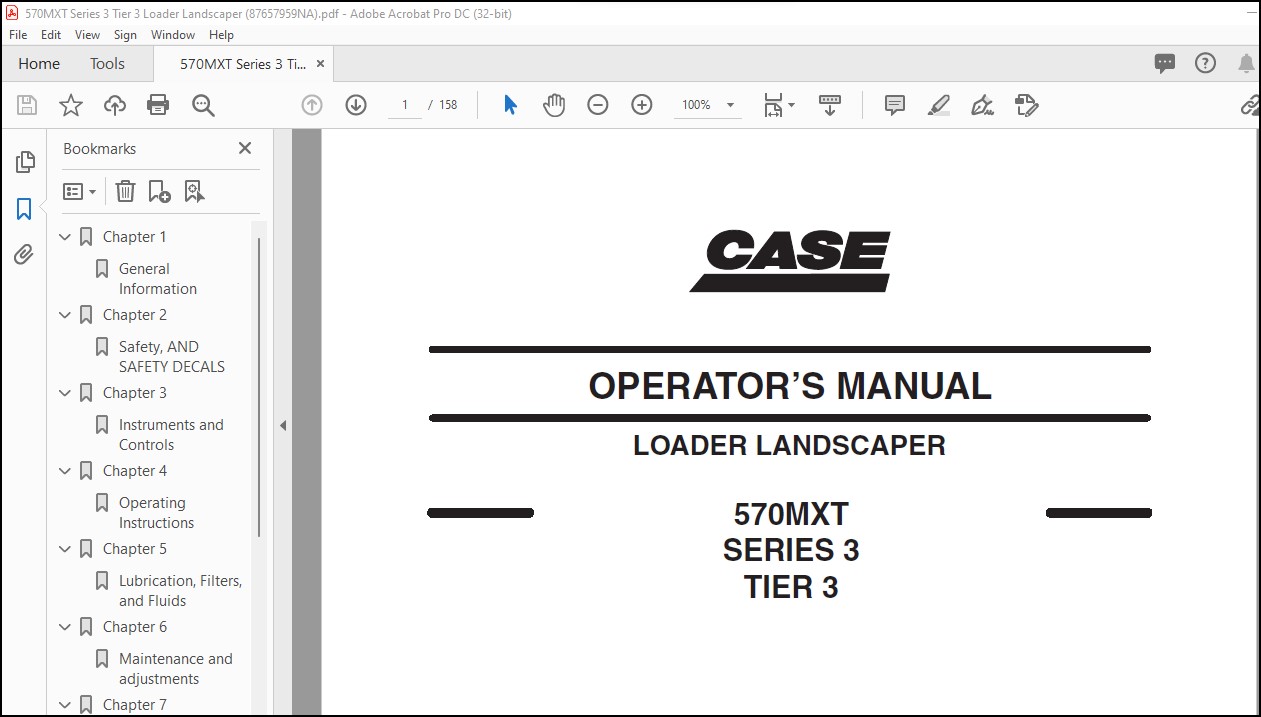Image resolution: width=1261 pixels, height=717 pixels.
Task: Open Help question mark icon
Action: pyautogui.click(x=1206, y=63)
